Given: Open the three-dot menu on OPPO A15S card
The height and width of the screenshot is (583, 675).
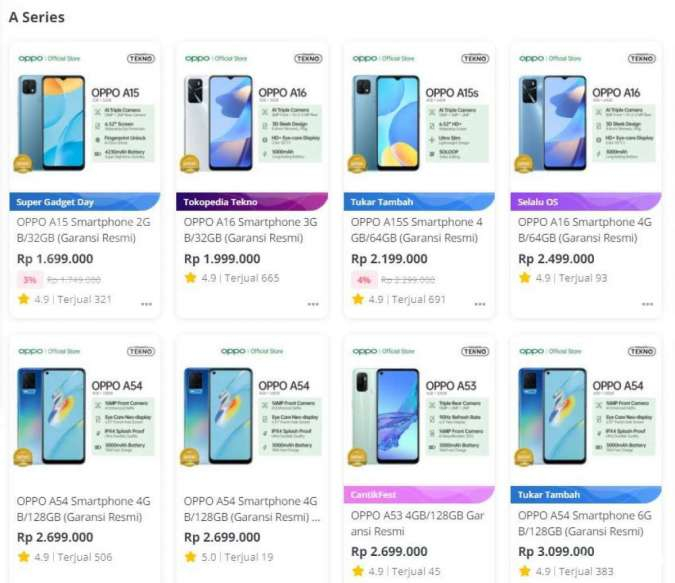Looking at the screenshot, I should pos(480,304).
